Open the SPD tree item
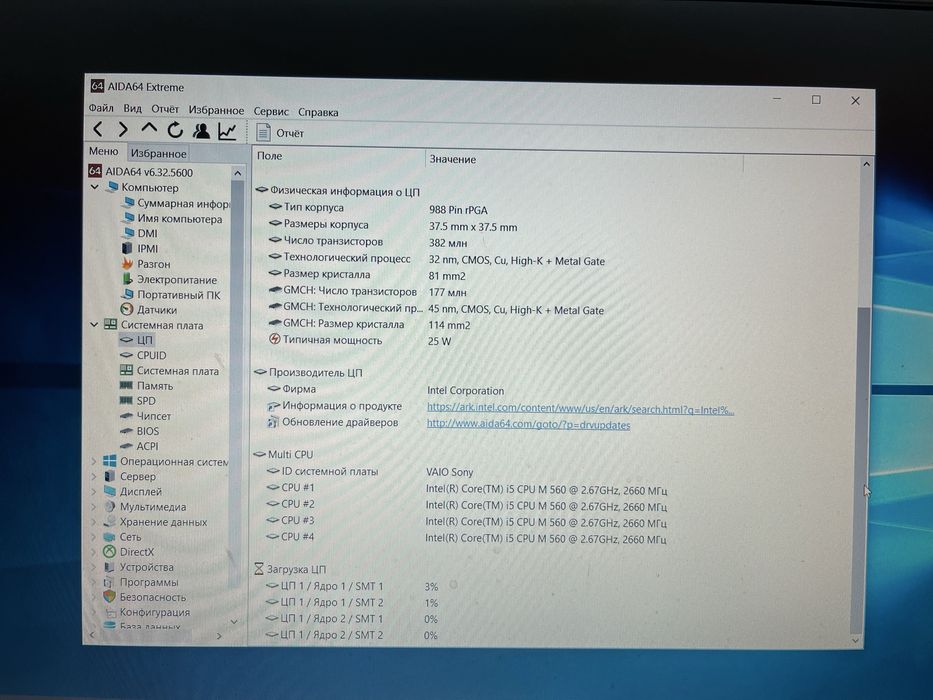The width and height of the screenshot is (933, 700). (137, 401)
